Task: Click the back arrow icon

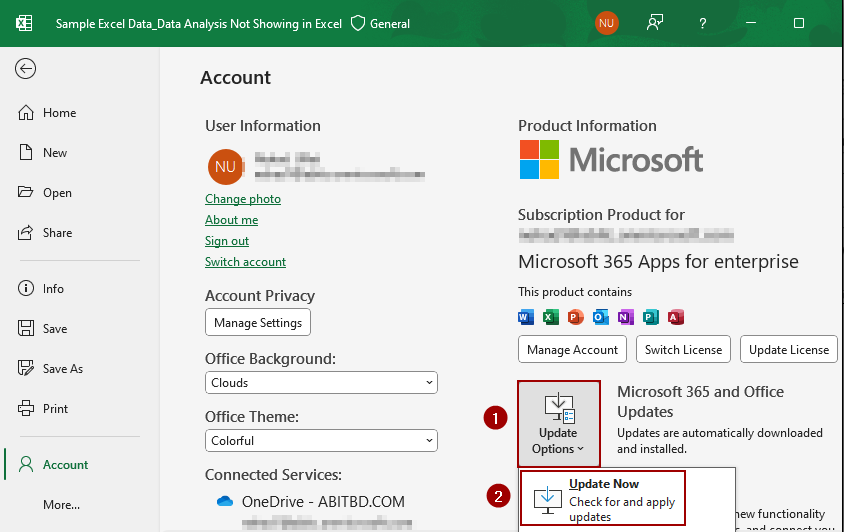Action: (26, 68)
